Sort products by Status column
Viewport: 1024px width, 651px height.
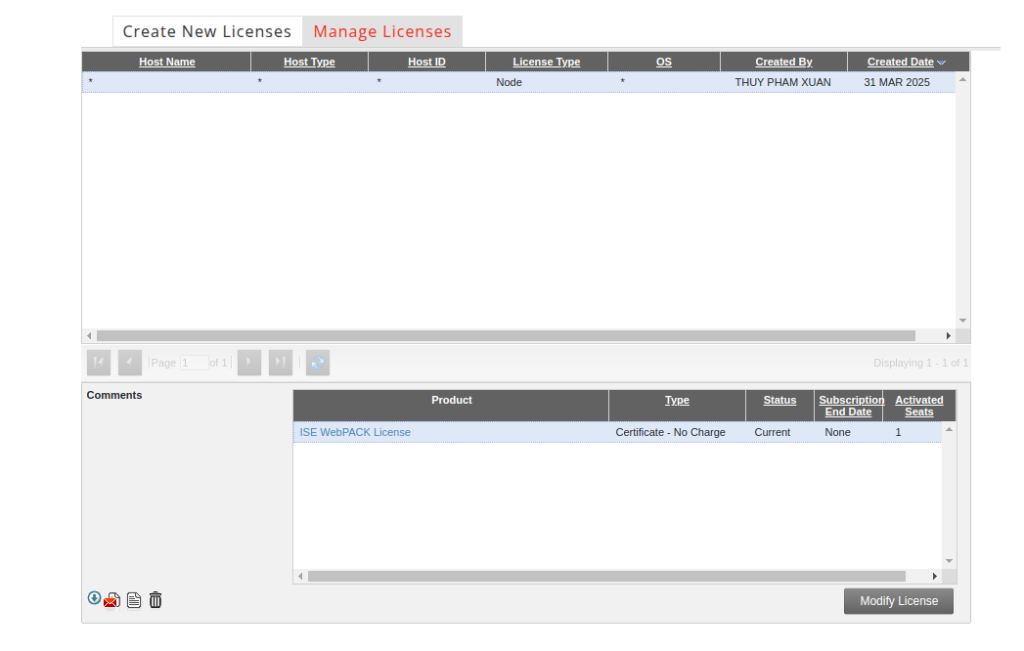pyautogui.click(x=779, y=400)
